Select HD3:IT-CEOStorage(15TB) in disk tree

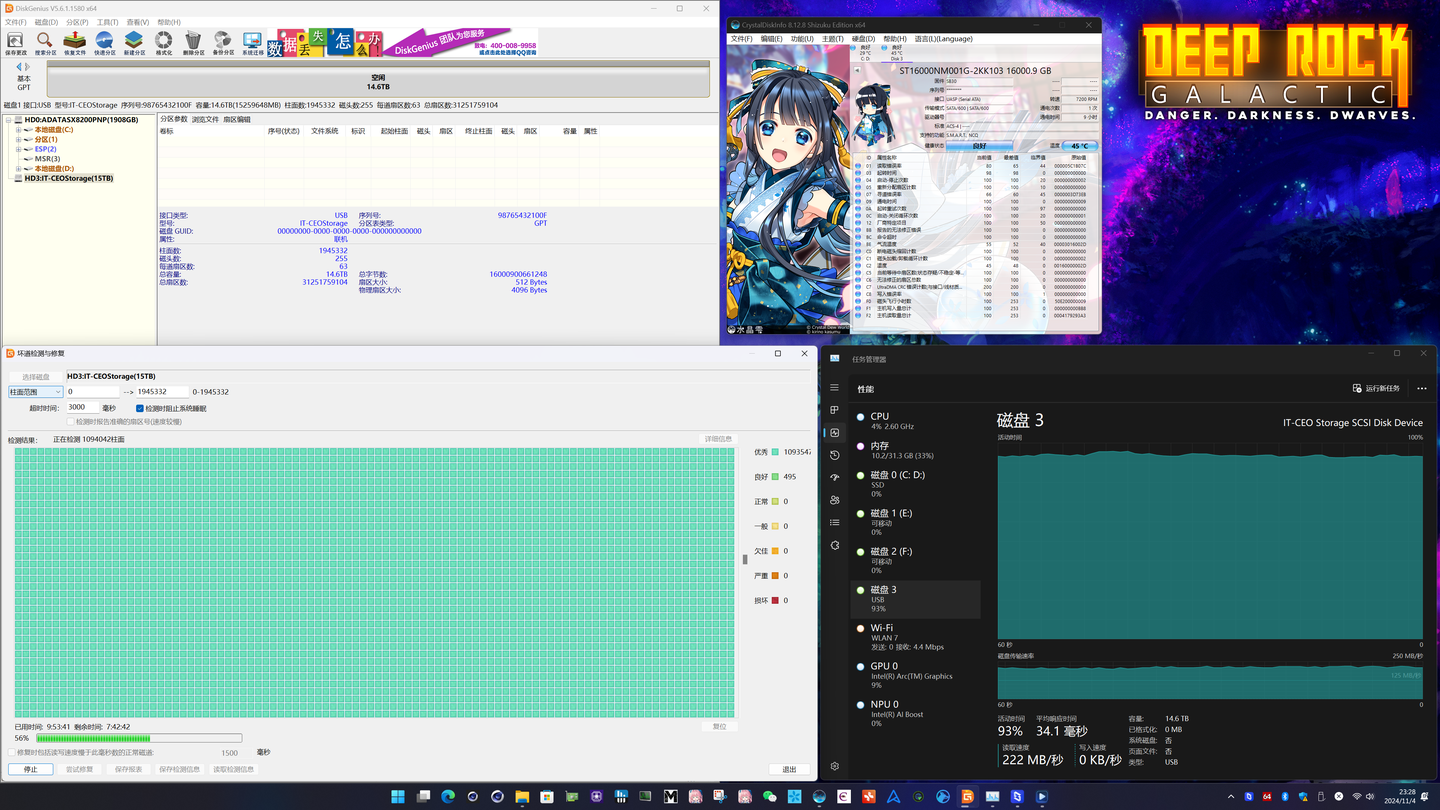[x=69, y=179]
